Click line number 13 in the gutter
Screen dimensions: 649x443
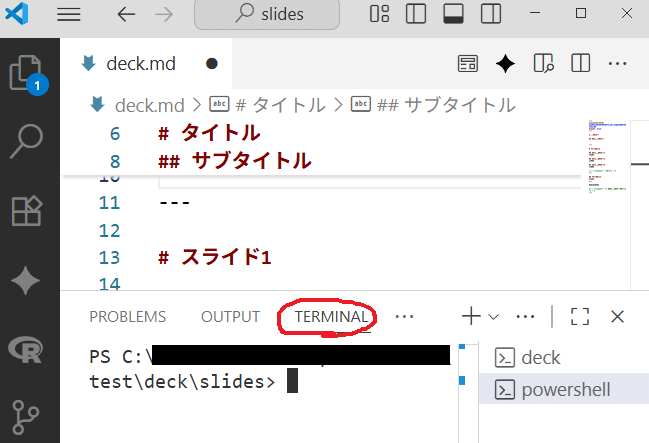[x=109, y=258]
